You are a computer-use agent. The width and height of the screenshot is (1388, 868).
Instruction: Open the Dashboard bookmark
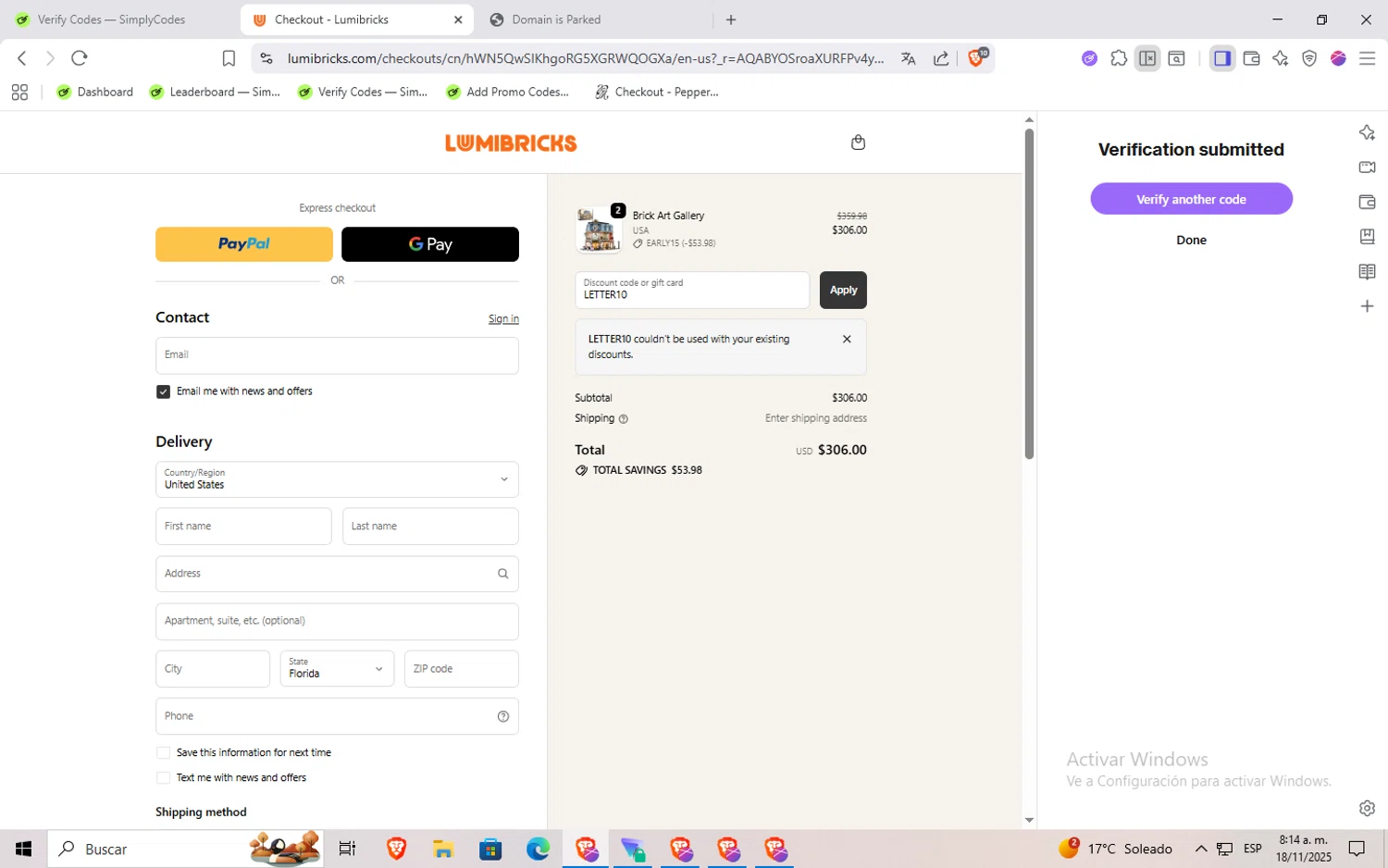pos(95,92)
